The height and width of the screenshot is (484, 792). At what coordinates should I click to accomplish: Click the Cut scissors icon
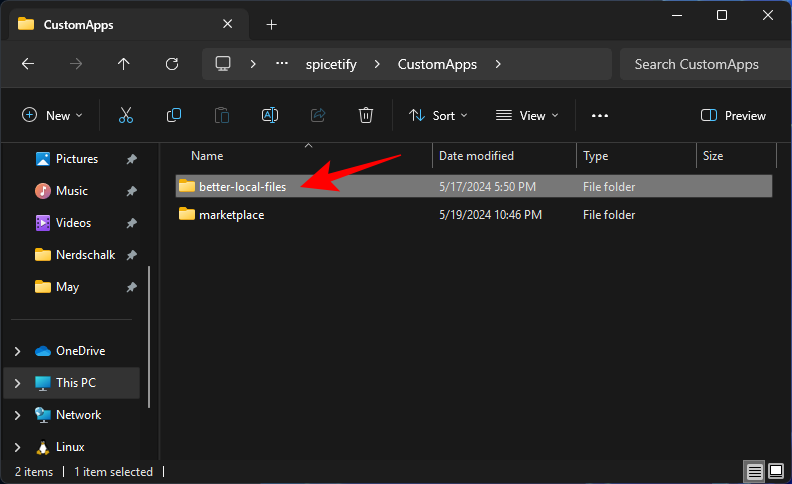(x=126, y=116)
